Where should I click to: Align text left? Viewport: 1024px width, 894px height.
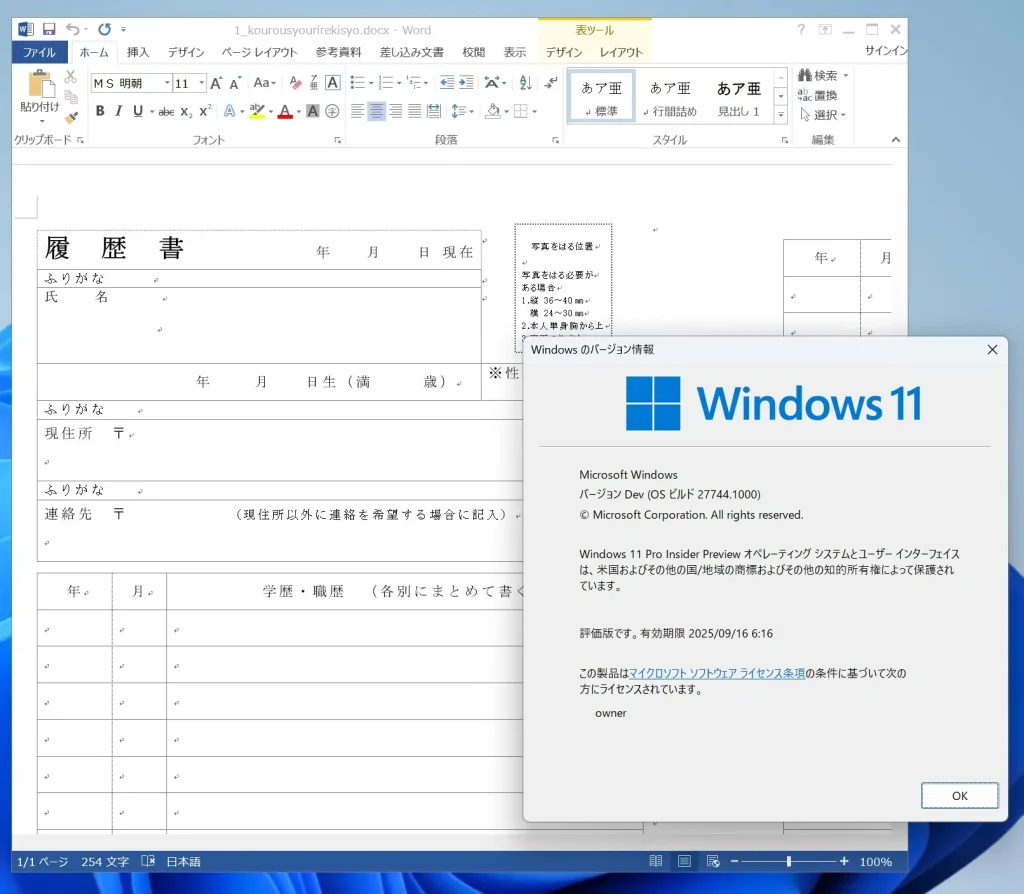pos(357,111)
